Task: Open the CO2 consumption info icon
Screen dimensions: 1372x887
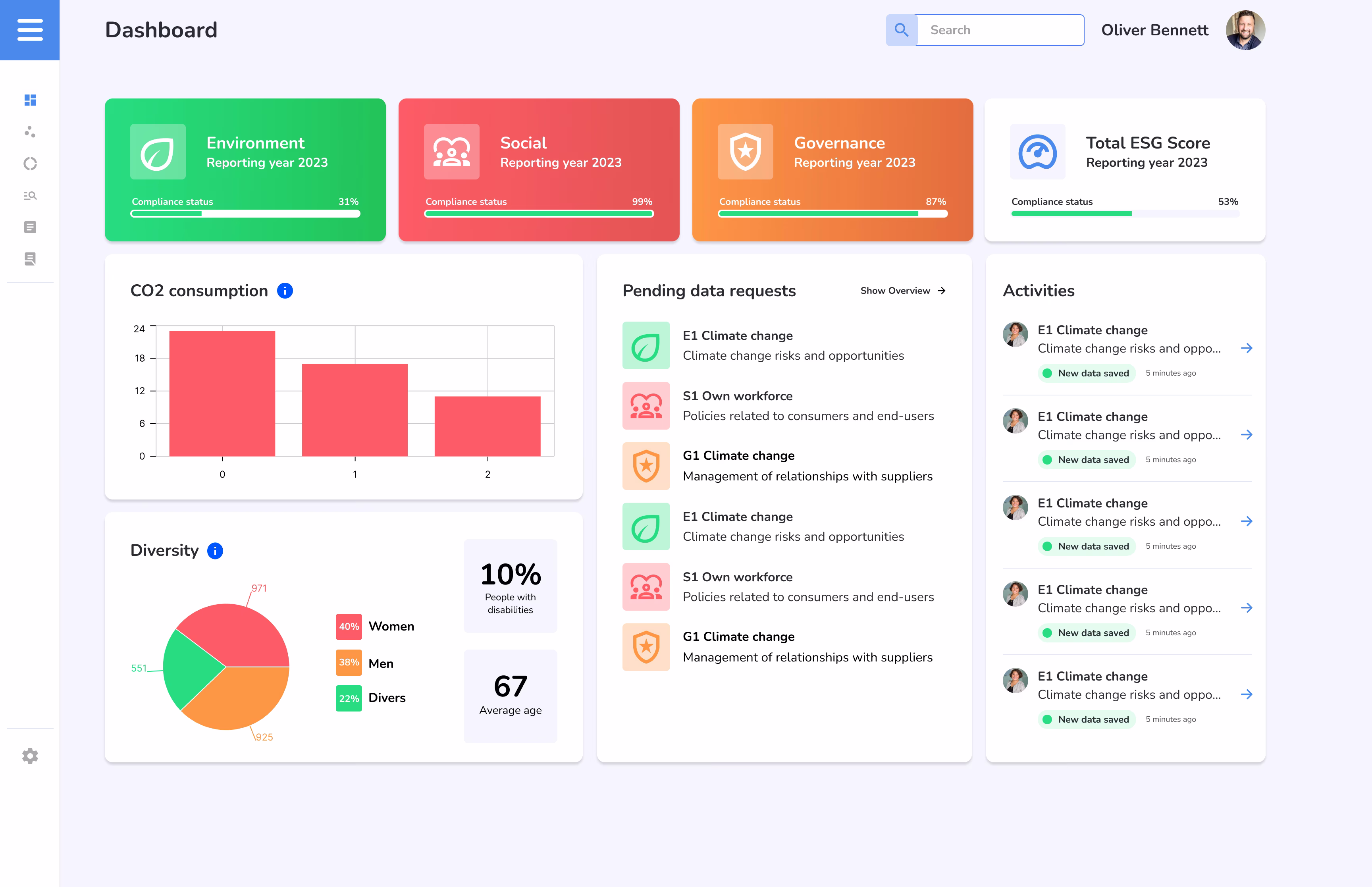Action: (284, 291)
